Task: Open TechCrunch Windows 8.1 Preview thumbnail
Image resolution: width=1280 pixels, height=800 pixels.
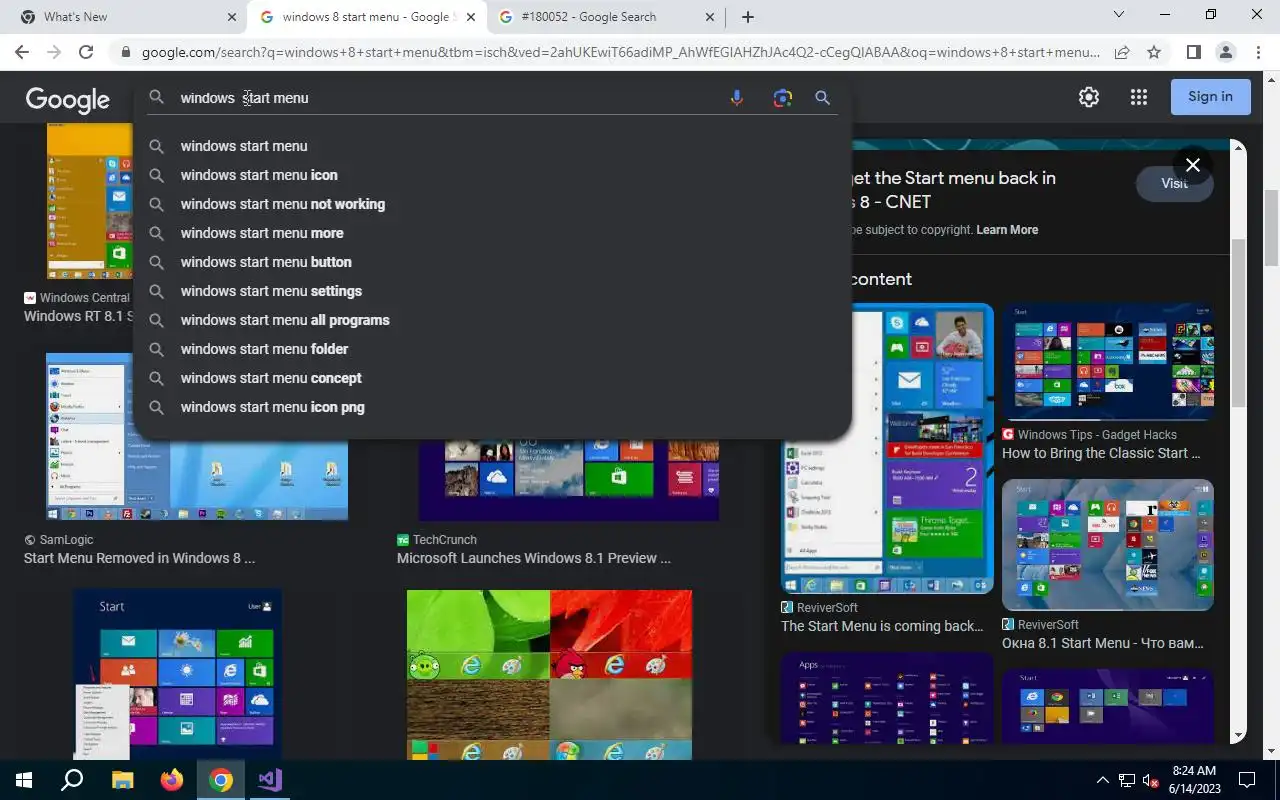Action: (x=568, y=480)
